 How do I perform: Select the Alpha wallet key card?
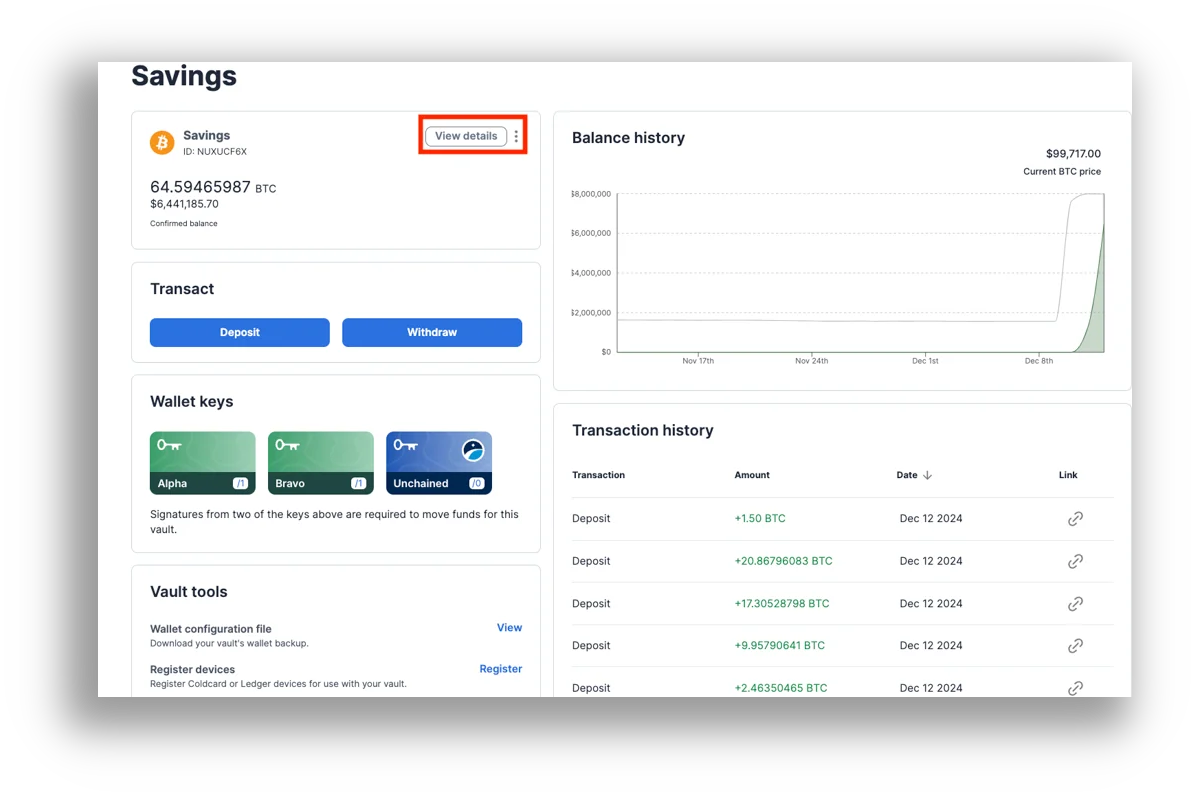click(x=203, y=463)
